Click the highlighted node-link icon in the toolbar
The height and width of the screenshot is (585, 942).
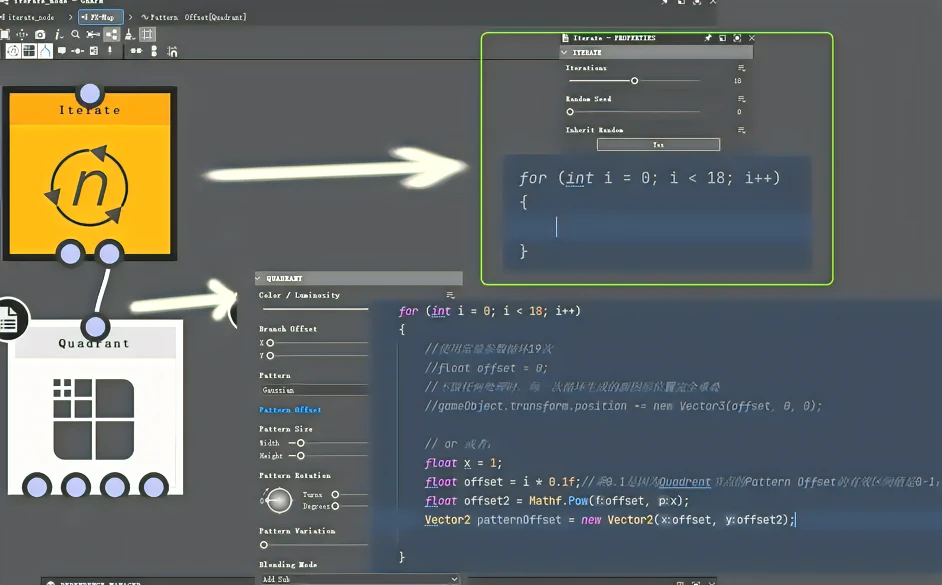pyautogui.click(x=110, y=35)
